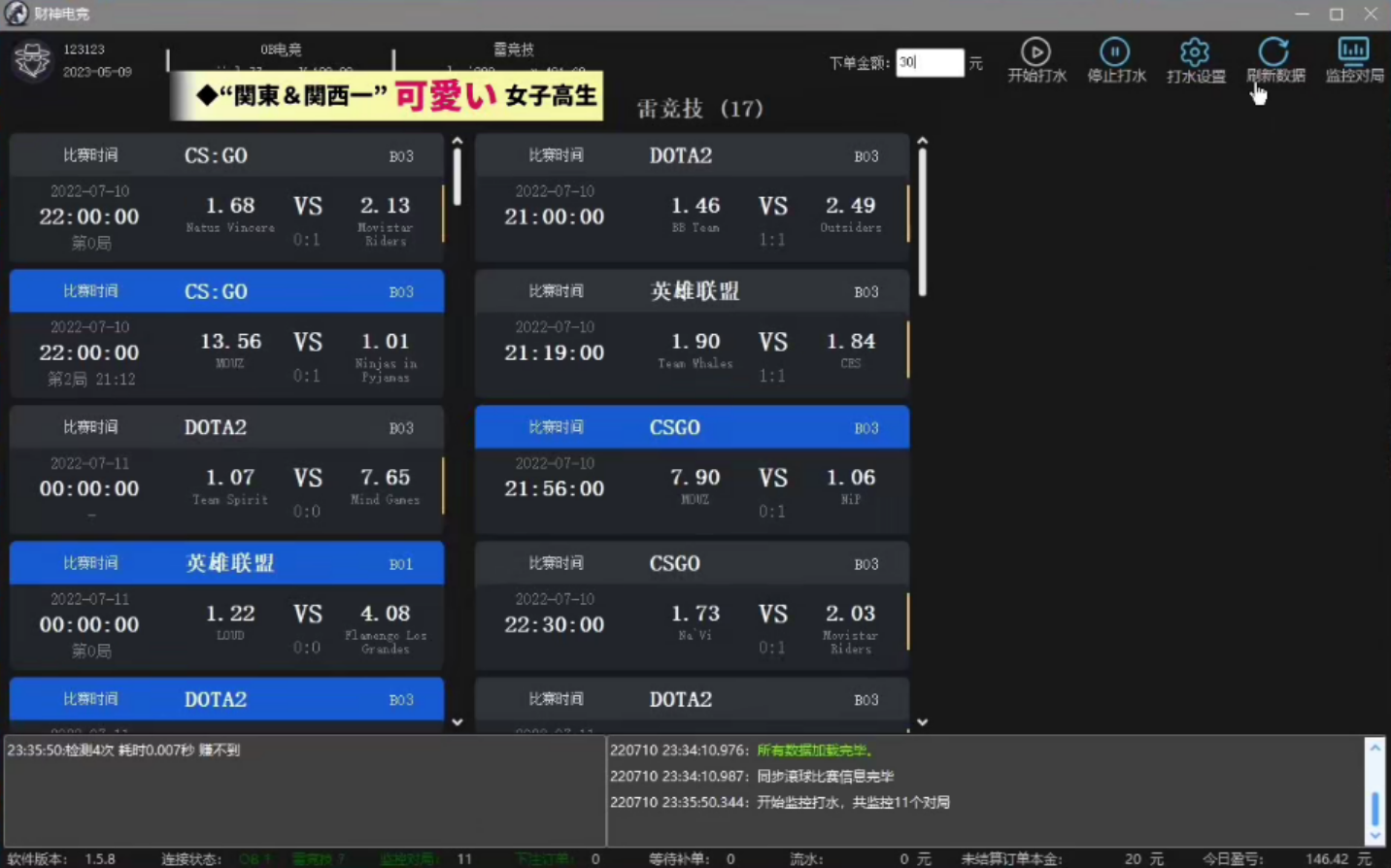This screenshot has height=868, width=1391.
Task: Open 监控对局 monitor icon
Action: 1353,51
